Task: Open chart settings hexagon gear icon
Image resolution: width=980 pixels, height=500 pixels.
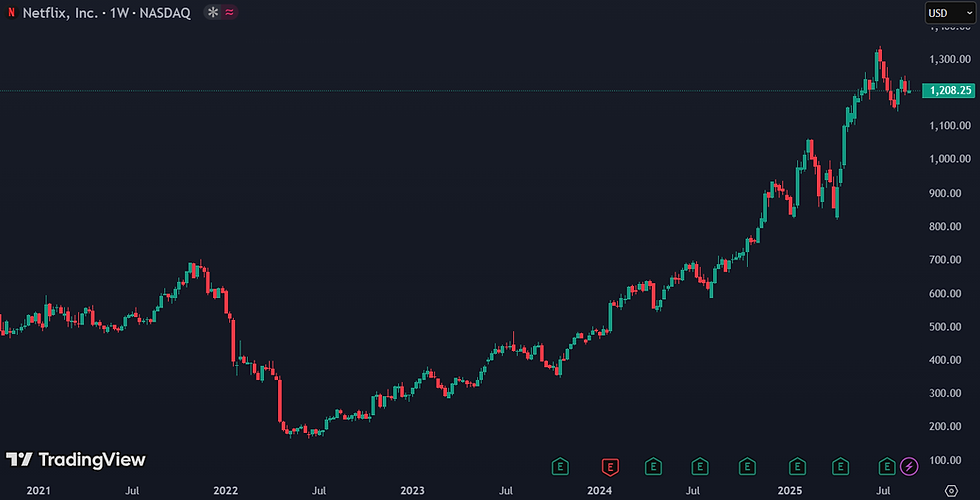Action: (x=951, y=491)
